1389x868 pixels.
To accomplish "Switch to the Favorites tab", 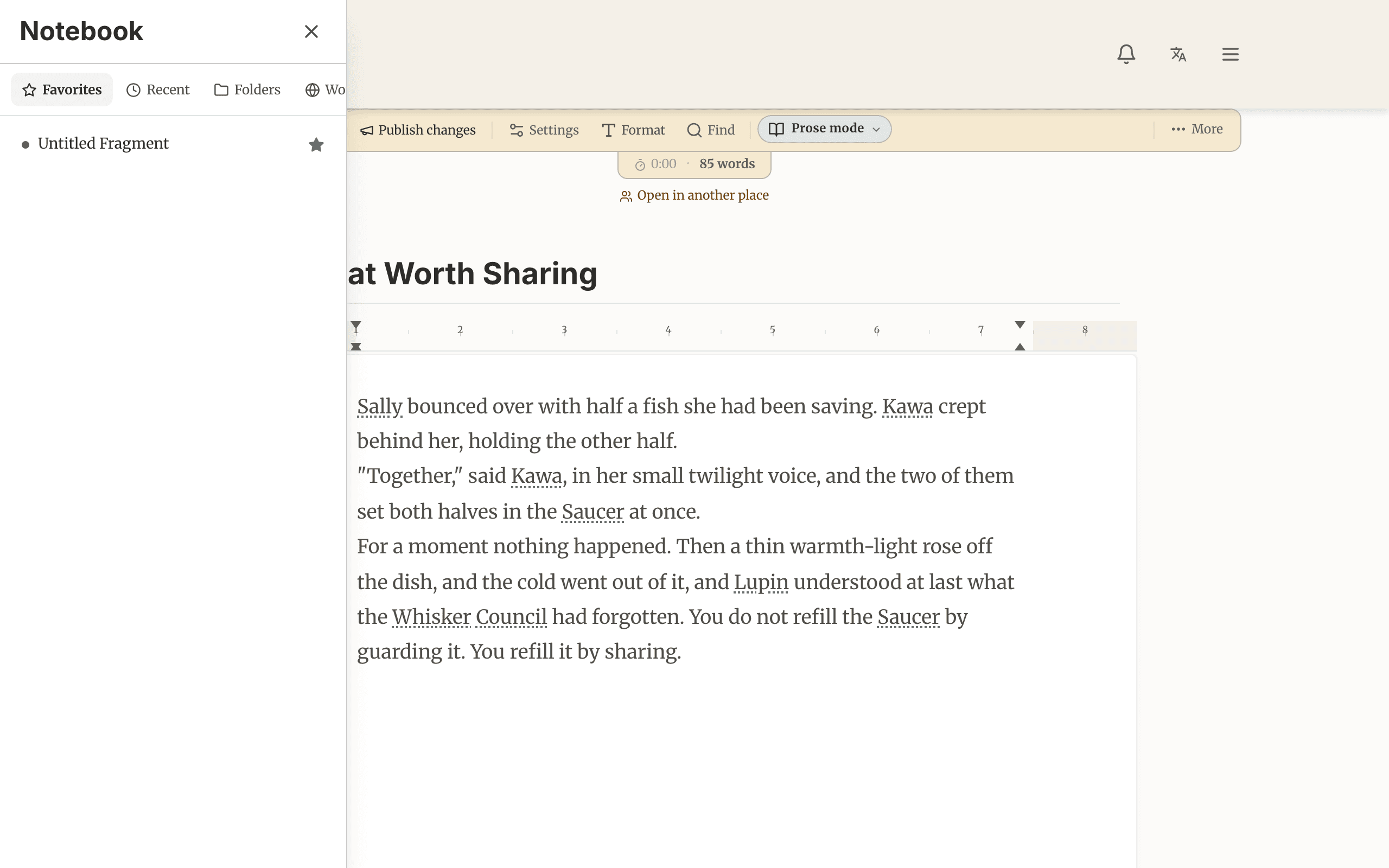I will click(62, 90).
